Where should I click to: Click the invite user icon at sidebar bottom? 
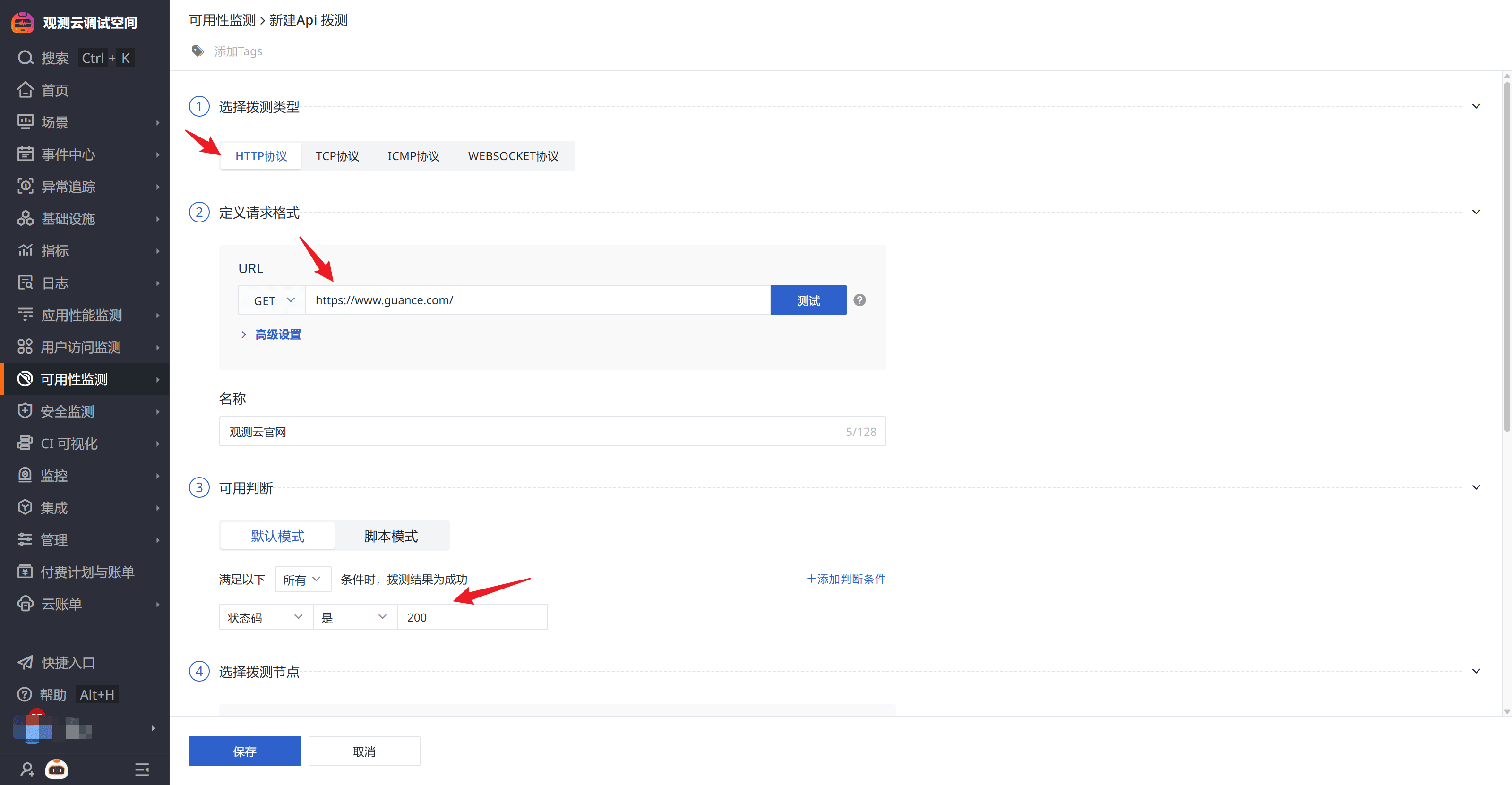pyautogui.click(x=27, y=768)
